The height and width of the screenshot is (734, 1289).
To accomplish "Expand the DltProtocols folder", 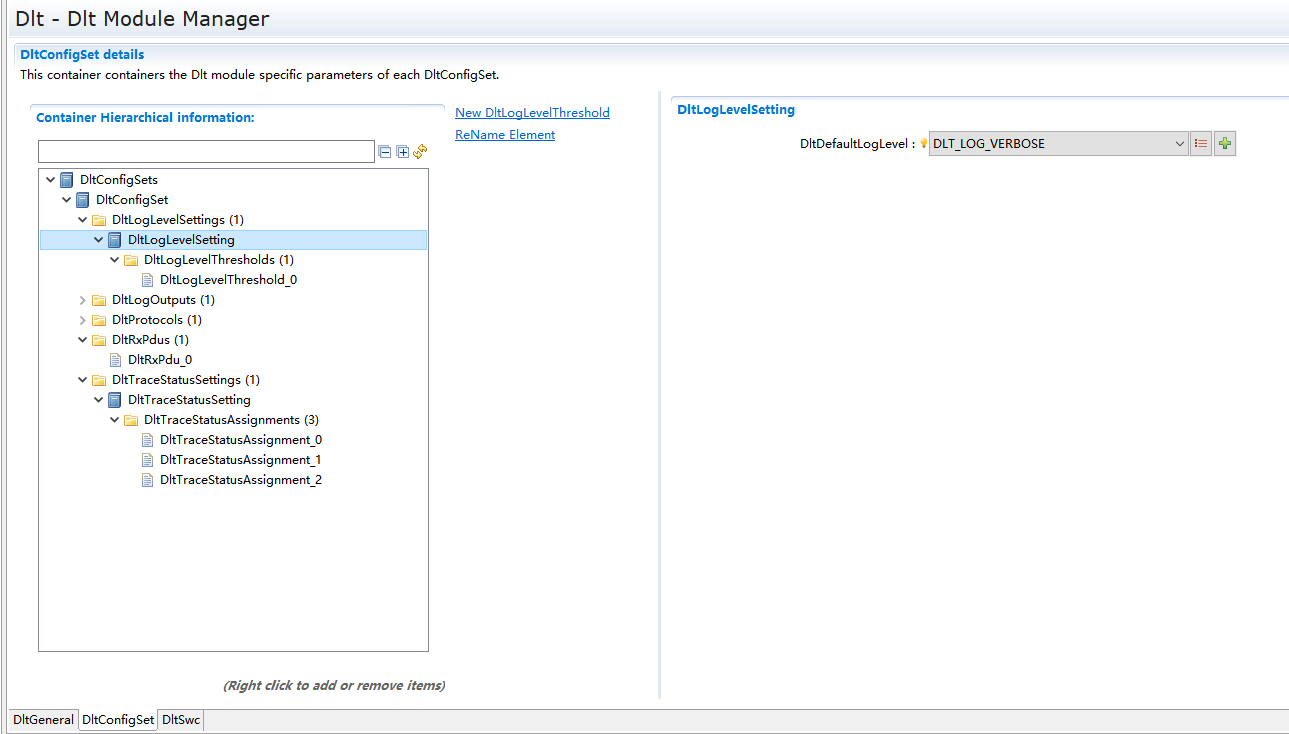I will [x=83, y=320].
